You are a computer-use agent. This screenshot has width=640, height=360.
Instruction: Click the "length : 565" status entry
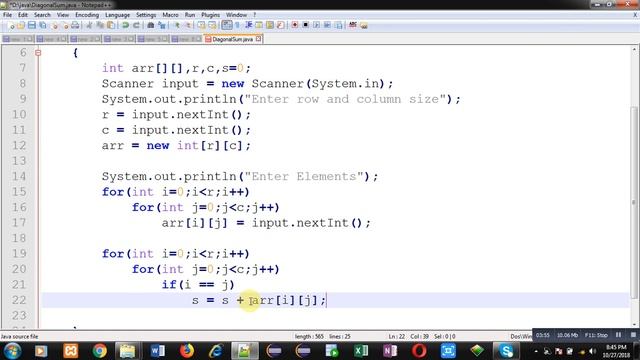(x=309, y=336)
